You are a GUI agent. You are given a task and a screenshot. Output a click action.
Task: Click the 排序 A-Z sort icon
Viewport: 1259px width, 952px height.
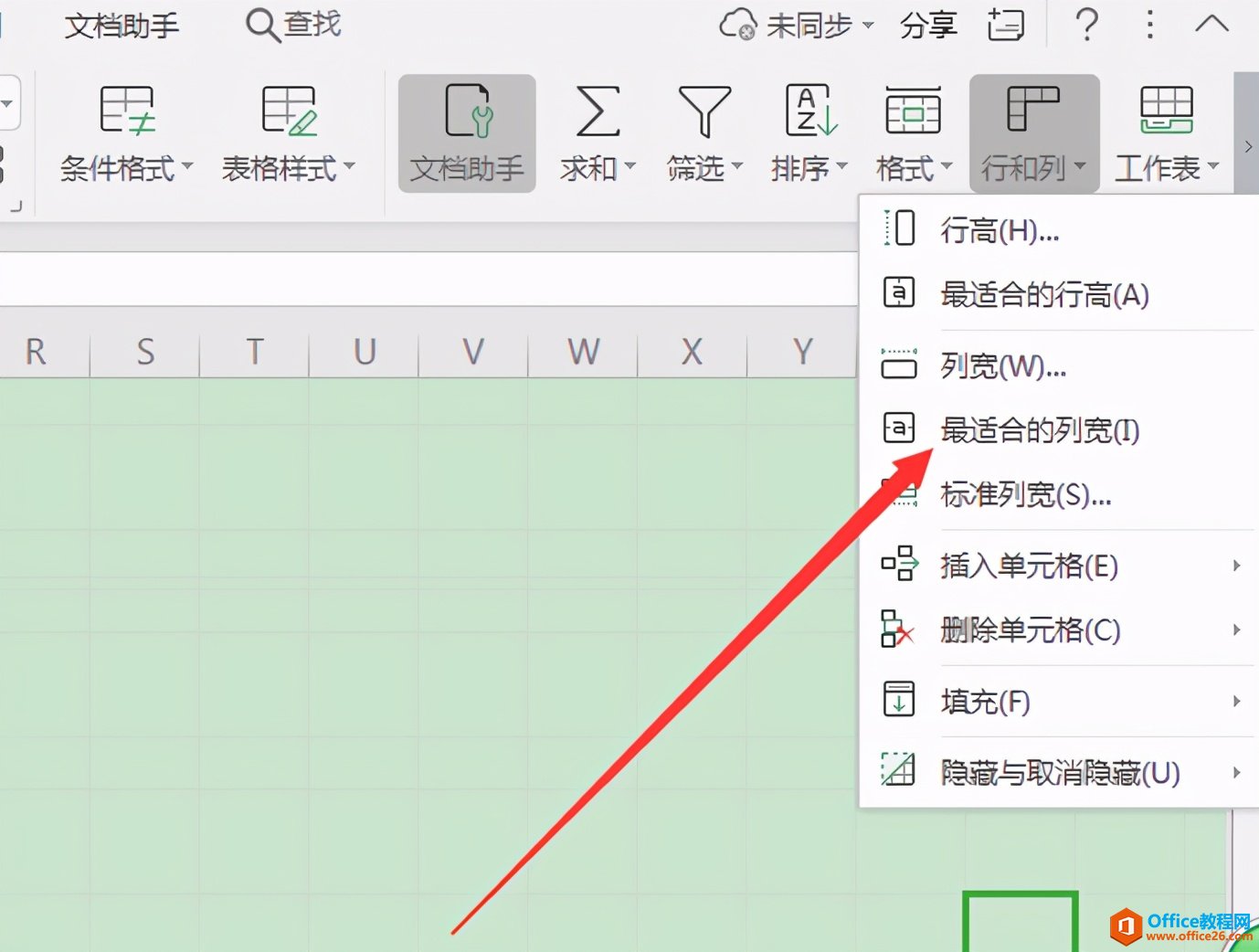coord(811,110)
